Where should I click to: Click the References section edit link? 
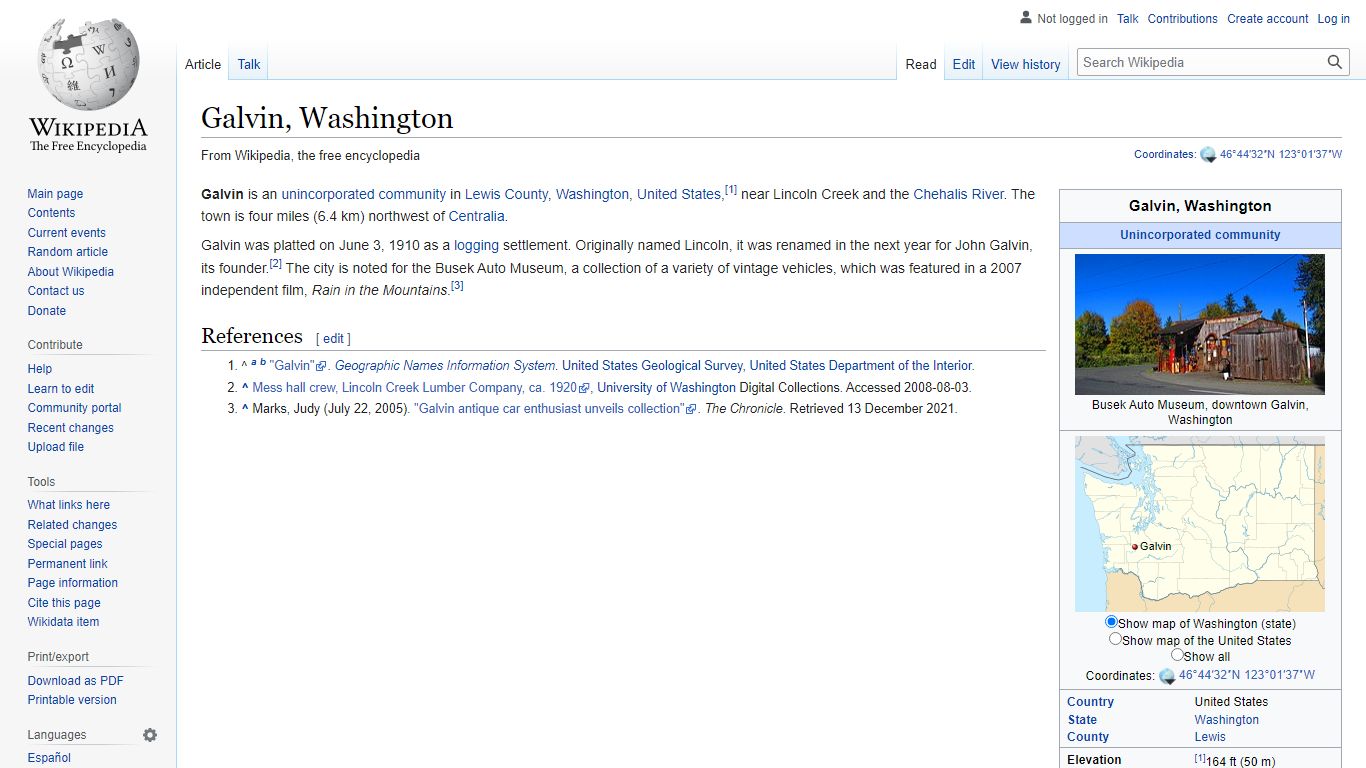coord(333,339)
